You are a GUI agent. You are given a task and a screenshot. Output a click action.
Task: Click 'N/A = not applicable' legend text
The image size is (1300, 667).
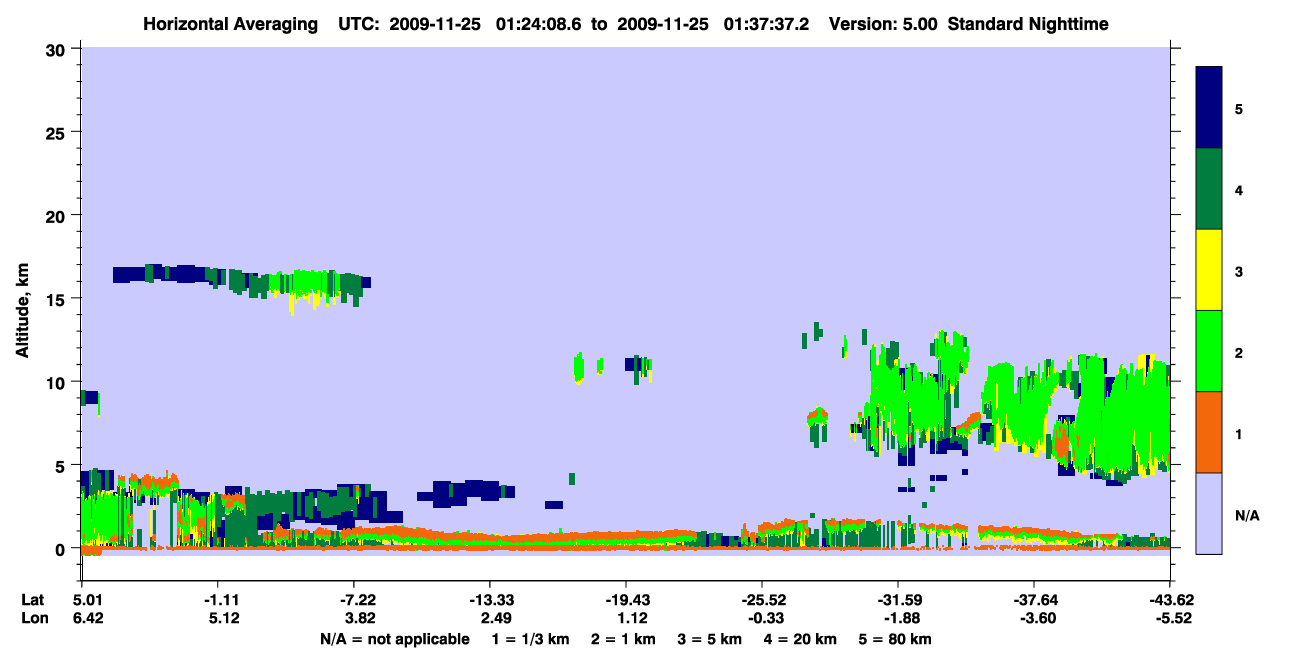395,638
